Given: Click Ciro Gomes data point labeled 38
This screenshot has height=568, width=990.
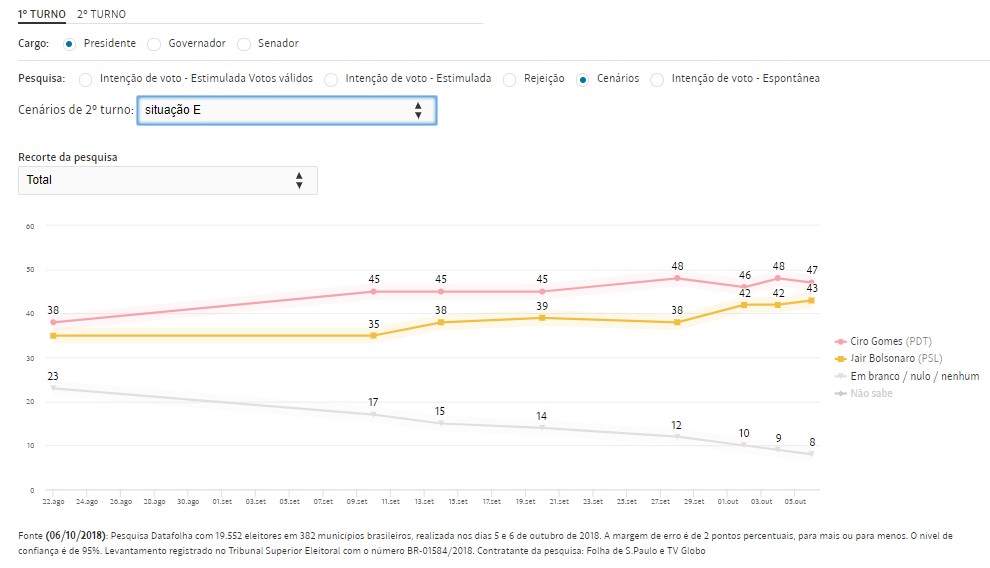Looking at the screenshot, I should coord(53,322).
